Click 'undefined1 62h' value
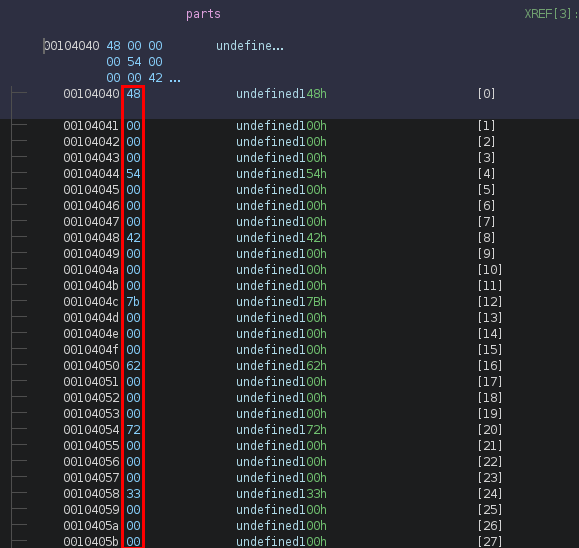This screenshot has height=548, width=579. coord(281,366)
